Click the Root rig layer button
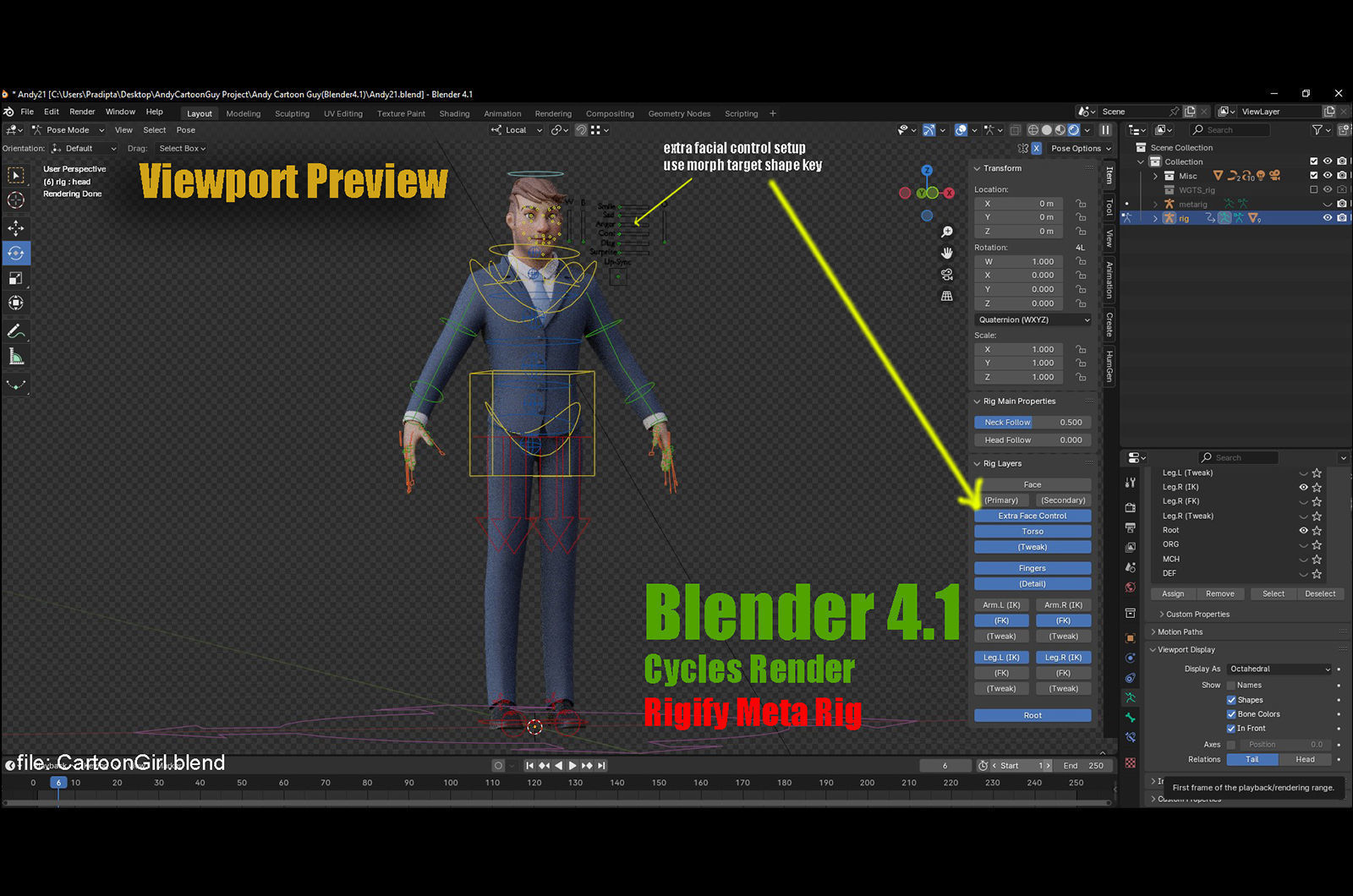The image size is (1353, 896). (1033, 716)
